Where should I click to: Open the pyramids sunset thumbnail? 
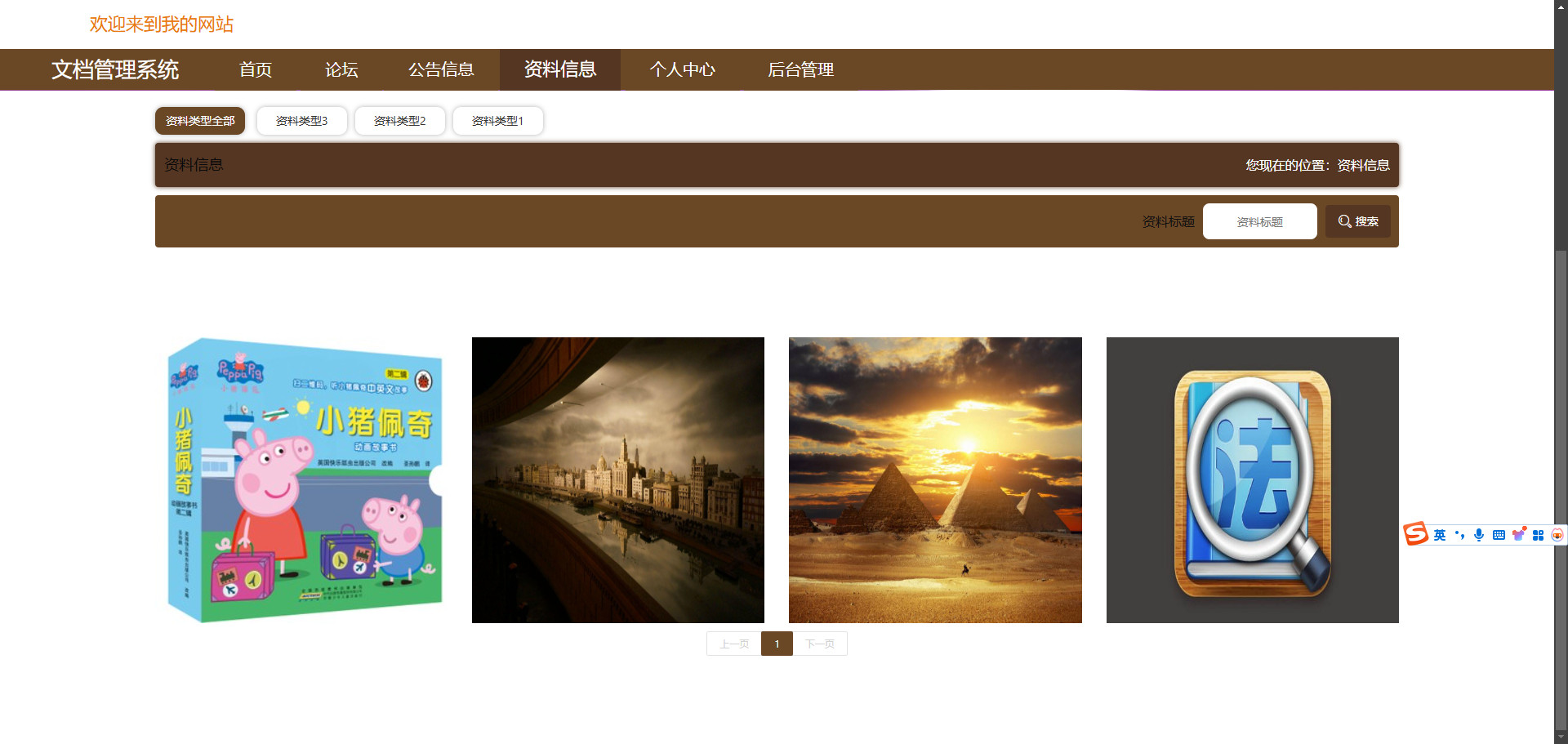pyautogui.click(x=935, y=480)
